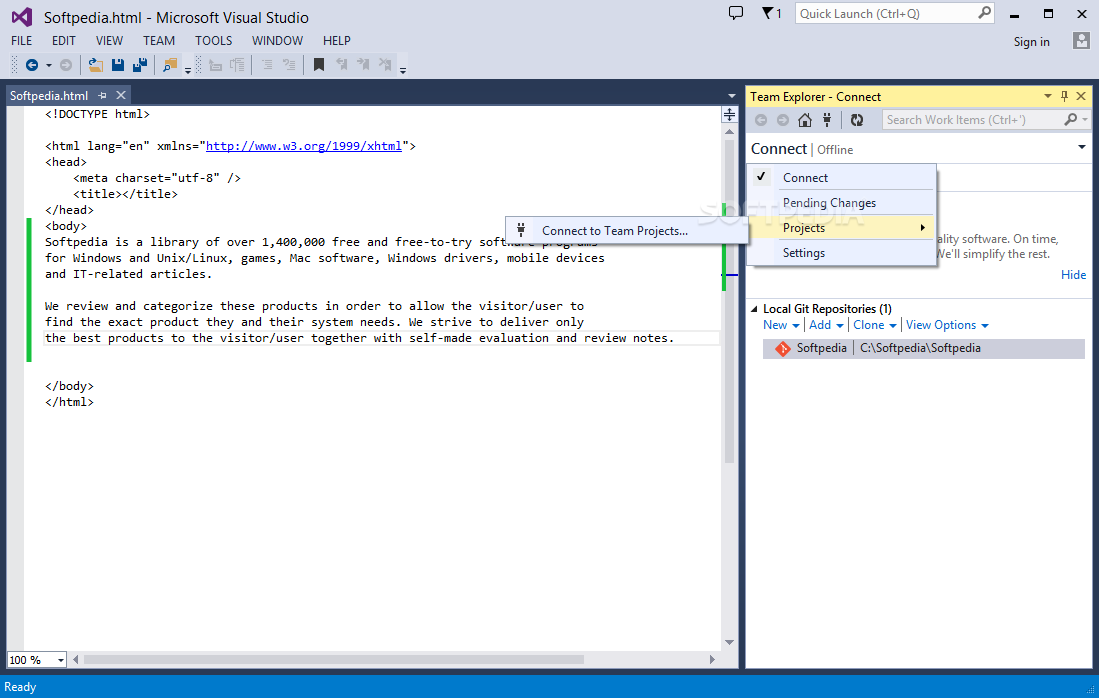1099x698 pixels.
Task: Collapse the Local Git Repositories section
Action: point(755,309)
